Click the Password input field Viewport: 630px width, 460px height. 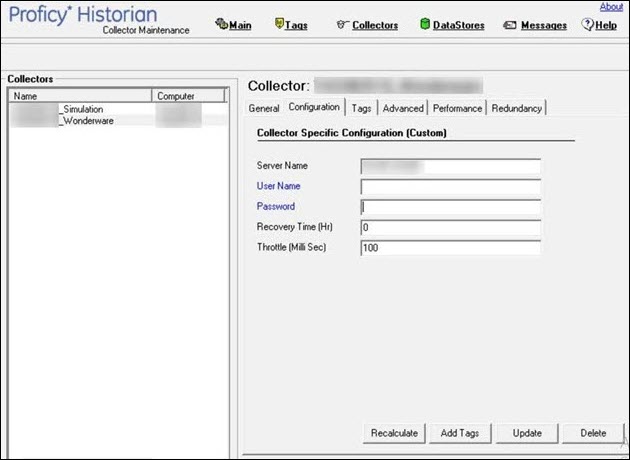click(450, 207)
